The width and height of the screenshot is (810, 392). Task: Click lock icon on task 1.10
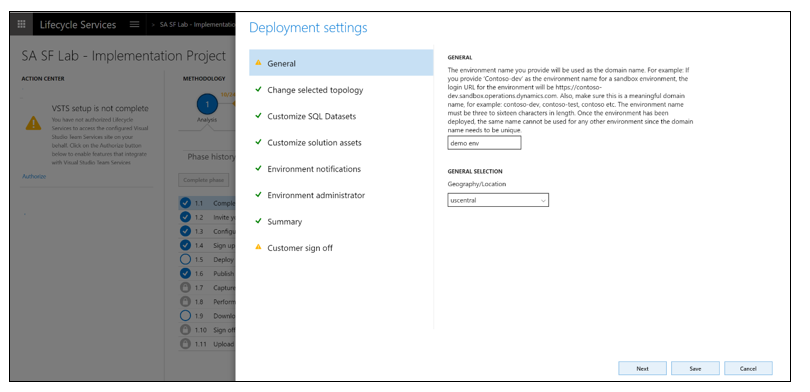pyautogui.click(x=185, y=330)
